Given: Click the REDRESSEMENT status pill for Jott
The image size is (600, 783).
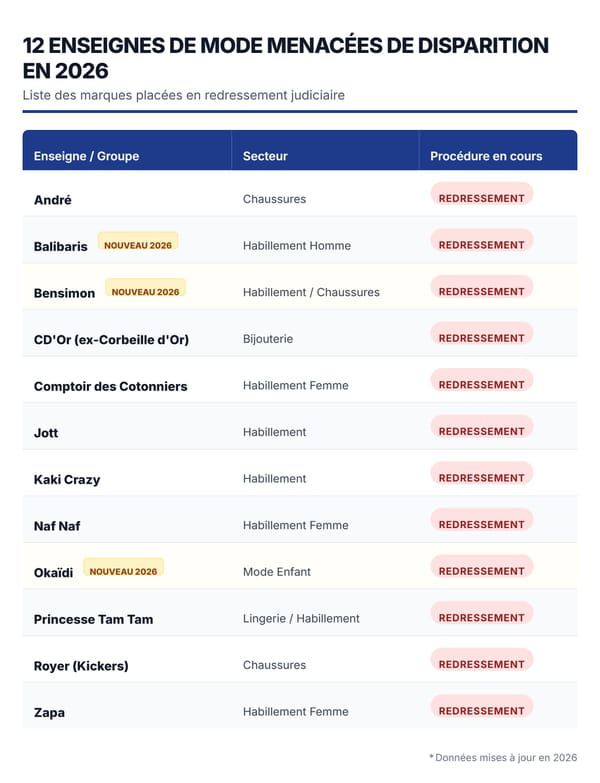Looking at the screenshot, I should coord(481,431).
